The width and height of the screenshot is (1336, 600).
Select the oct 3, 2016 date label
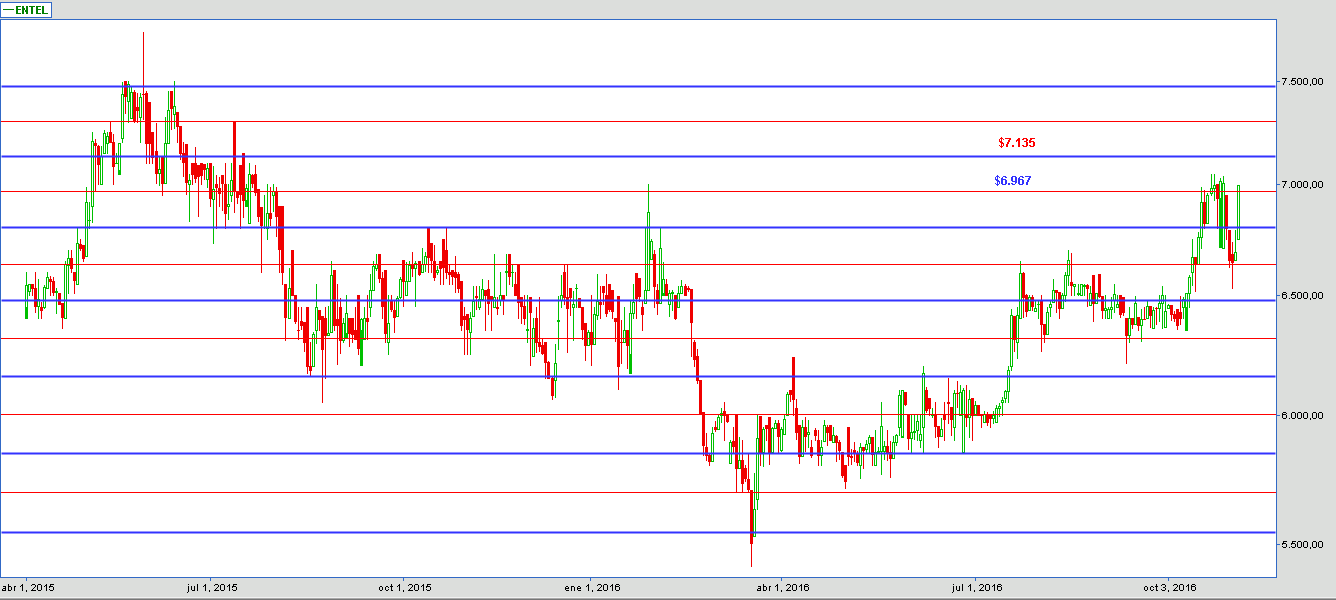click(1169, 587)
